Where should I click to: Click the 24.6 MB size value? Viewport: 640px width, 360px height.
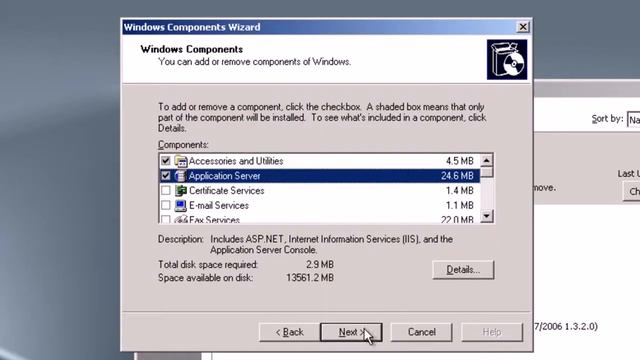click(457, 176)
